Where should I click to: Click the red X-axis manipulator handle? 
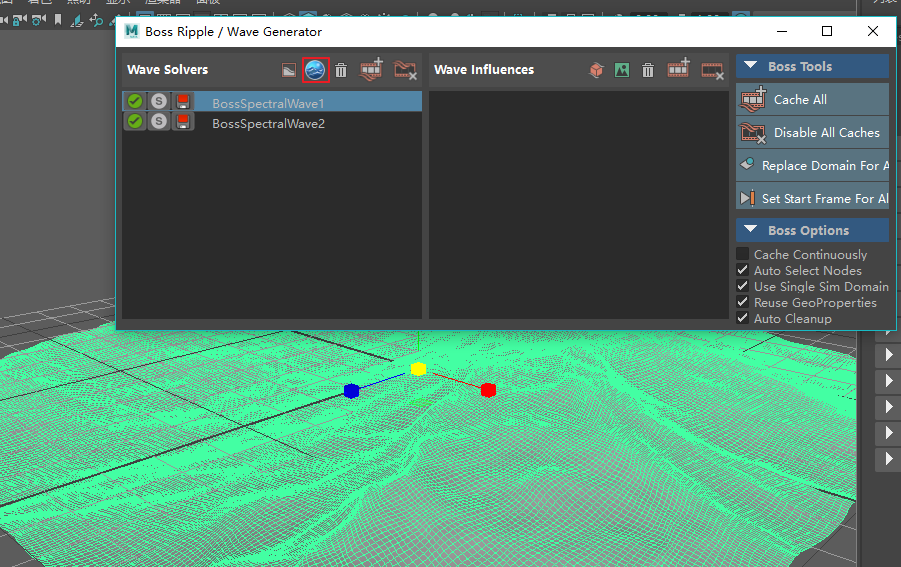click(488, 390)
